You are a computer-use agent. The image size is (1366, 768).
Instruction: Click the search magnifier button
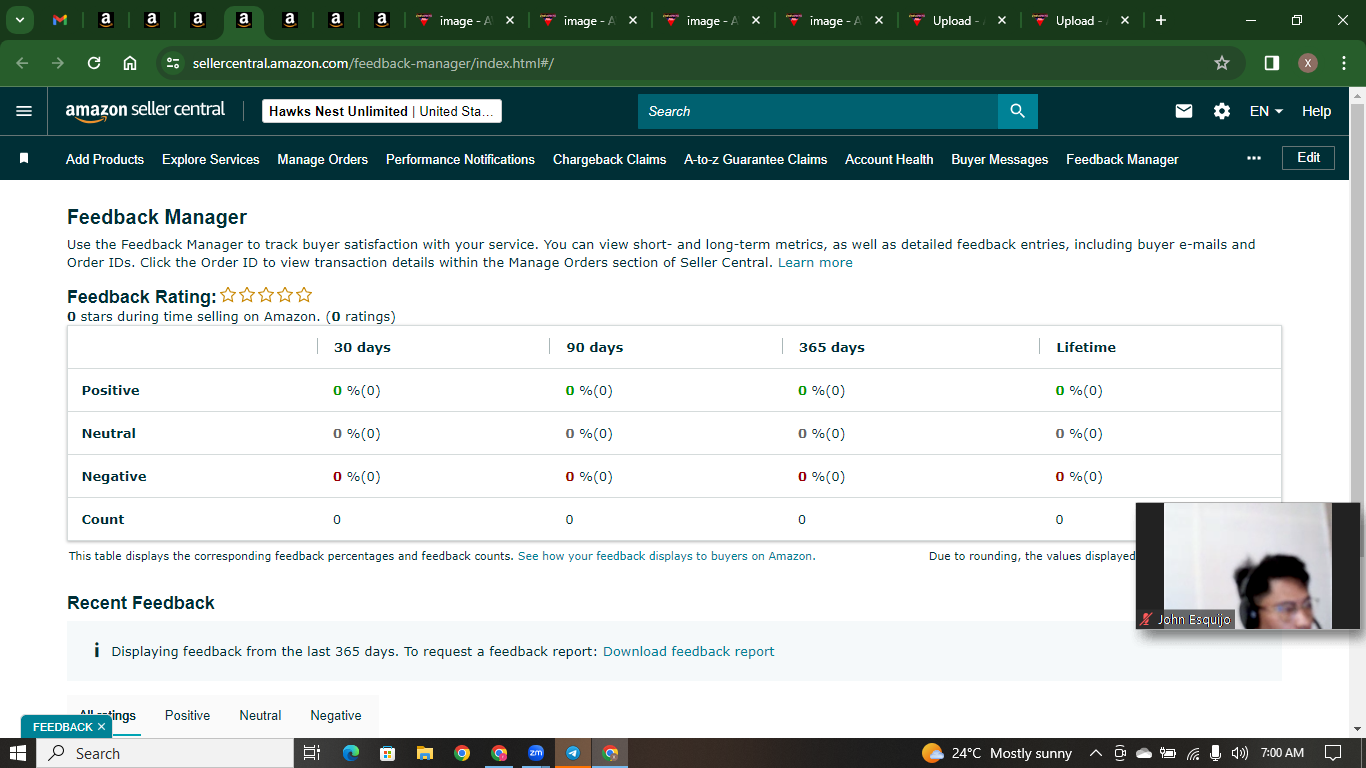[x=1017, y=111]
